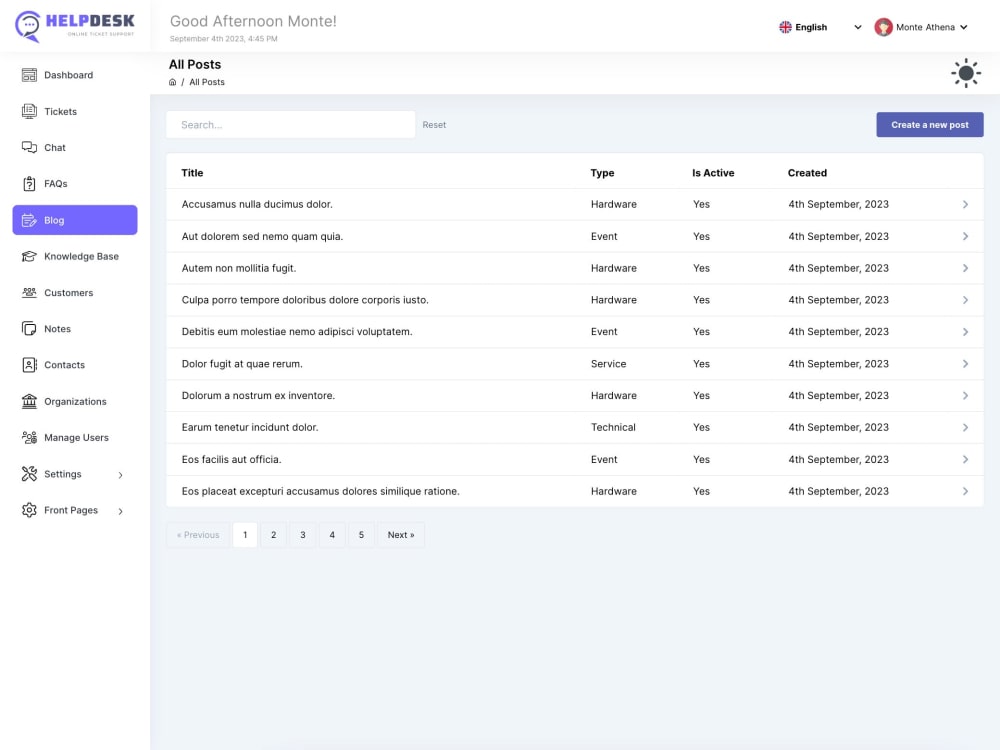
Task: Go to Dashboard in sidebar
Action: pyautogui.click(x=75, y=75)
